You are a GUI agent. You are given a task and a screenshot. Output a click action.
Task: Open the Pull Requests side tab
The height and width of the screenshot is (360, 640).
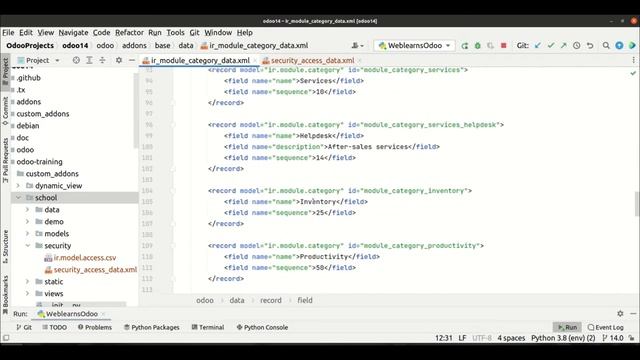pyautogui.click(x=5, y=160)
